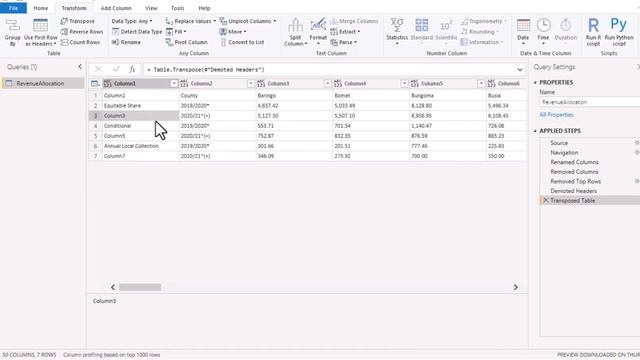Open Statistics tool
Screen dimensions: 640x360
(x=397, y=32)
